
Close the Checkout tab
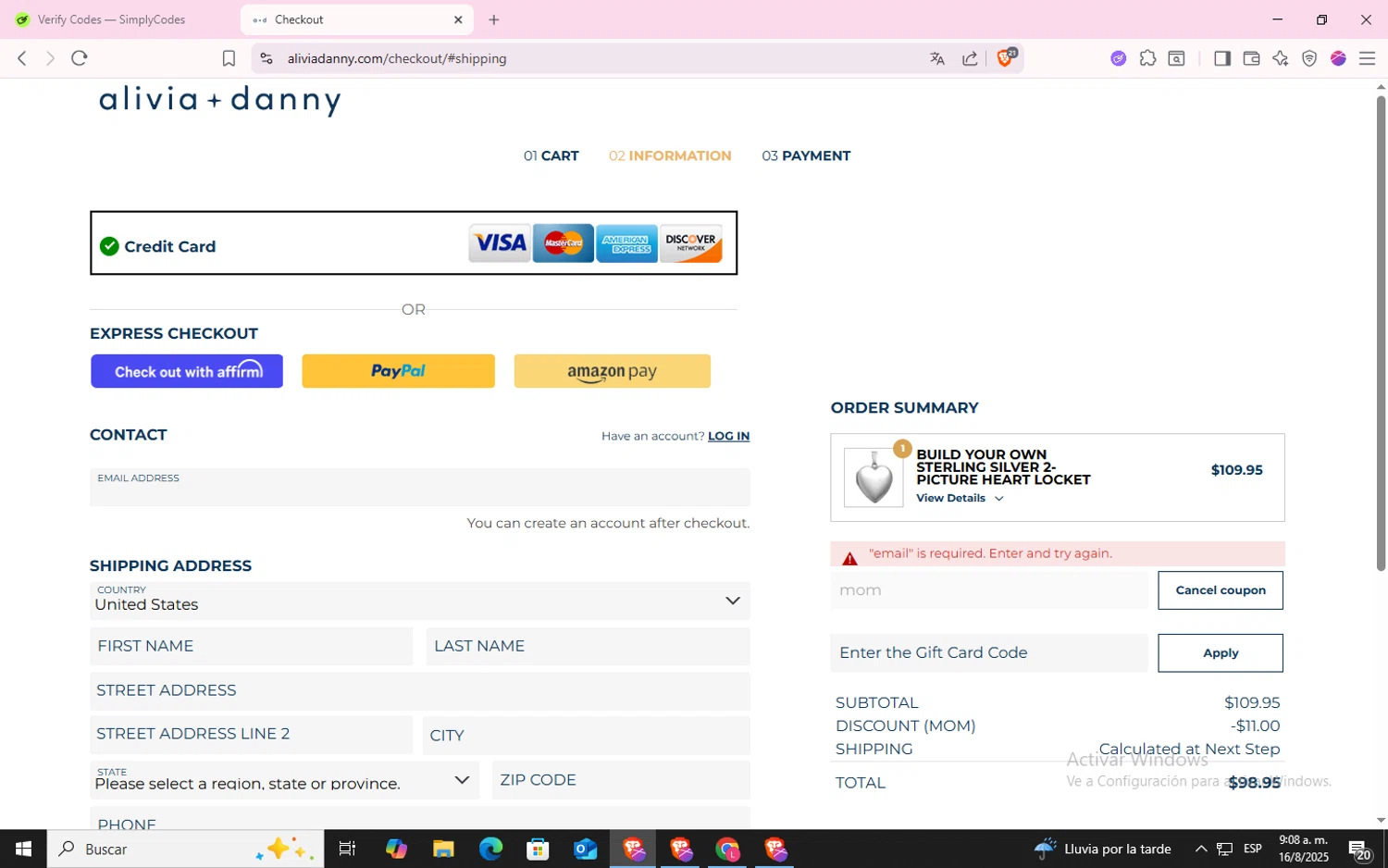tap(458, 19)
